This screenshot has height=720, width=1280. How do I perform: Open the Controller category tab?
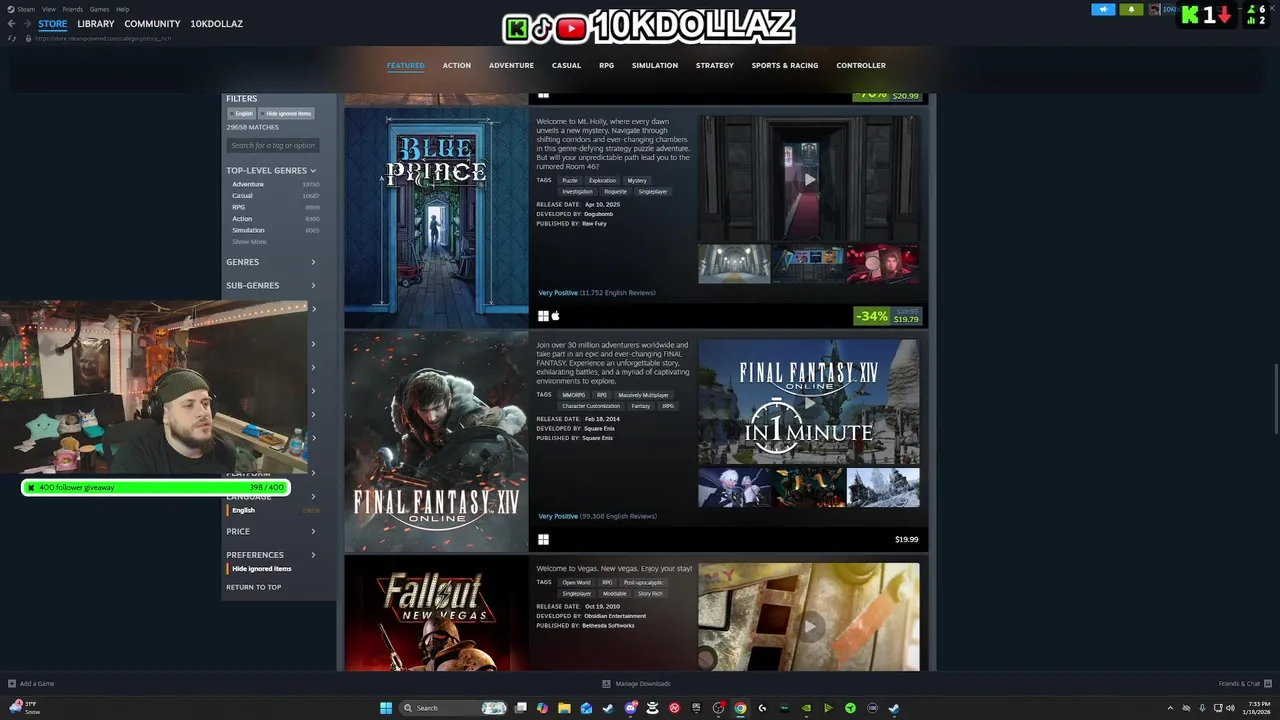click(x=861, y=65)
